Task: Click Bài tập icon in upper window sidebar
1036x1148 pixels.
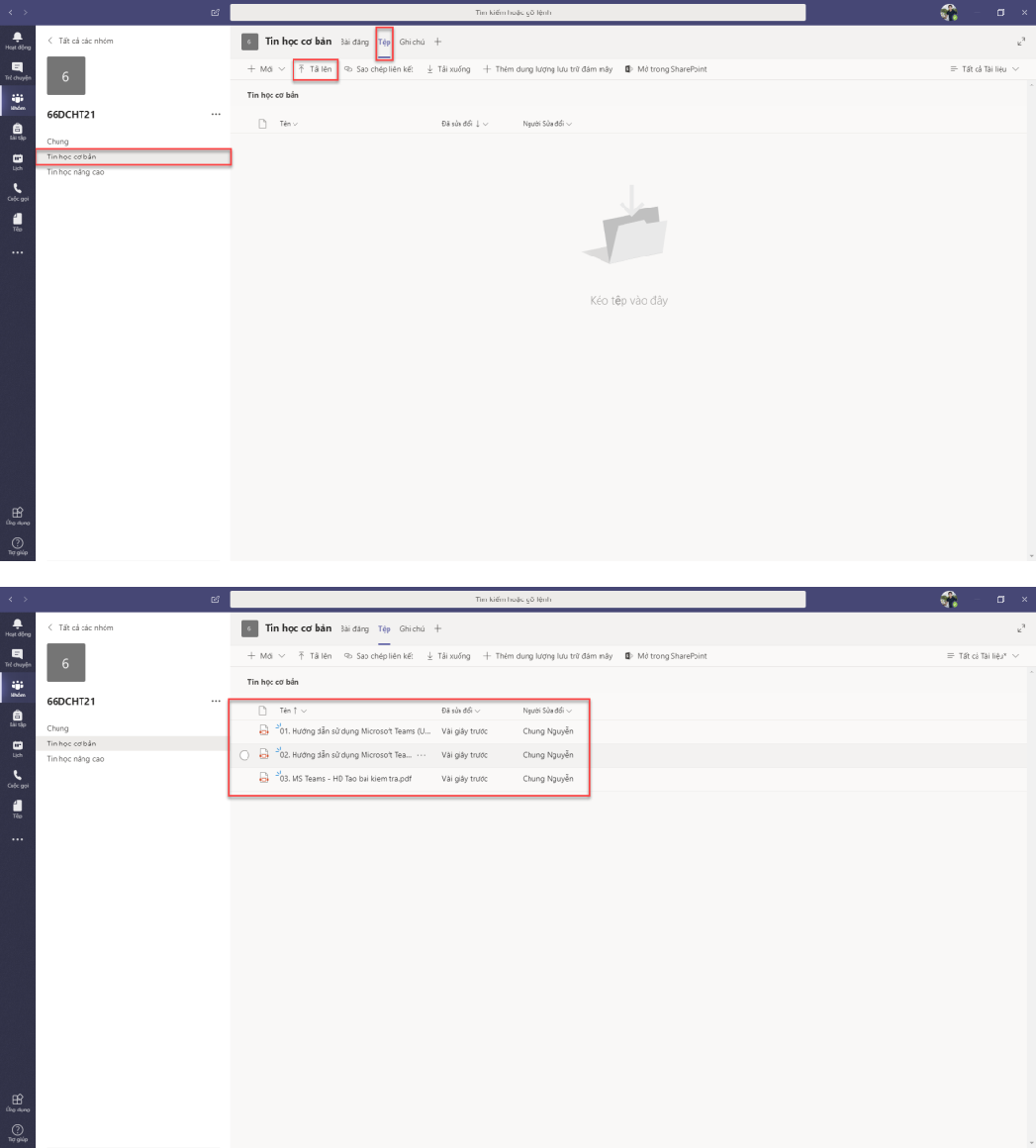Action: click(17, 131)
